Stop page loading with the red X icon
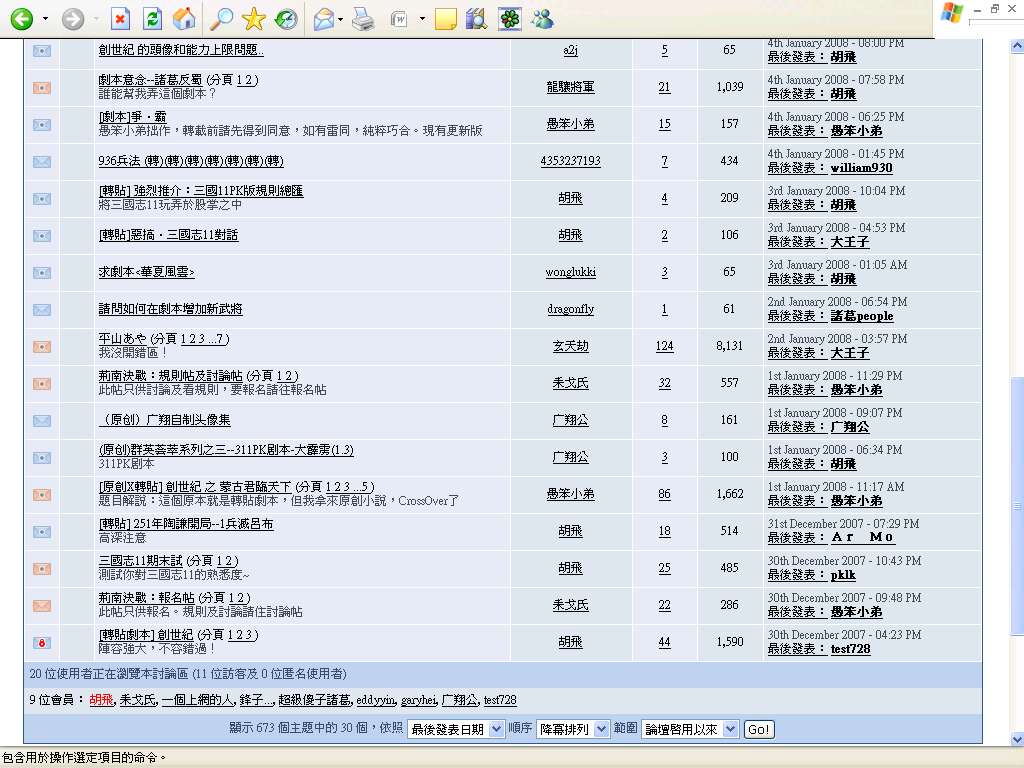The image size is (1024, 768). [120, 19]
